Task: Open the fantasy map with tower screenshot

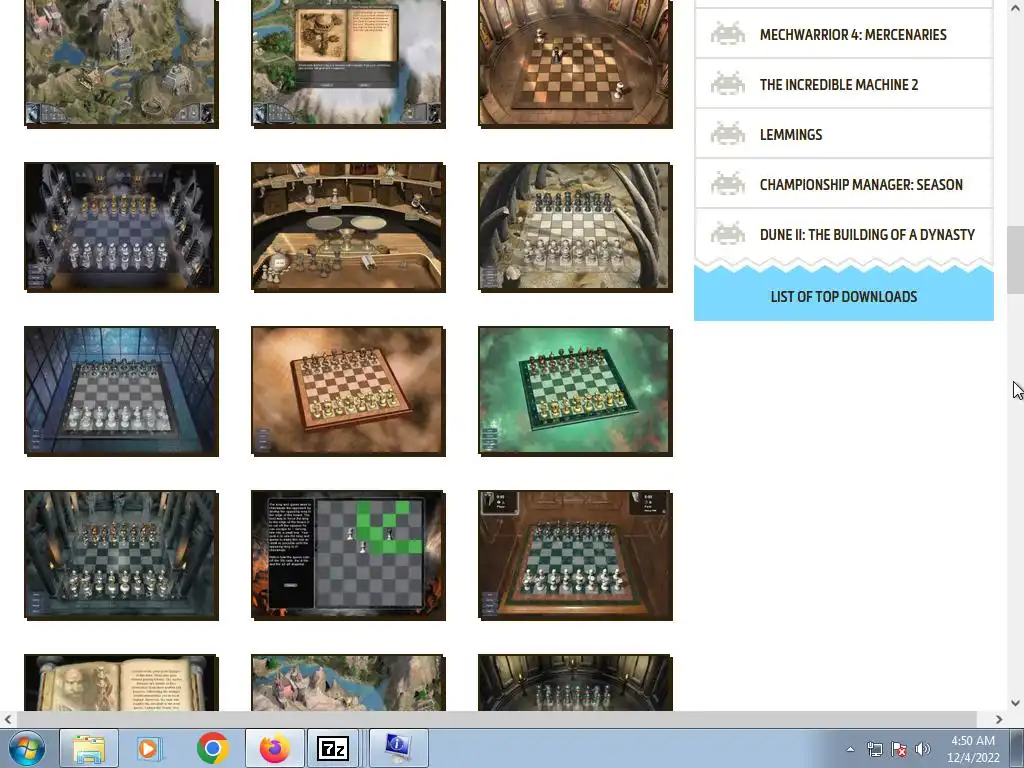Action: (121, 62)
